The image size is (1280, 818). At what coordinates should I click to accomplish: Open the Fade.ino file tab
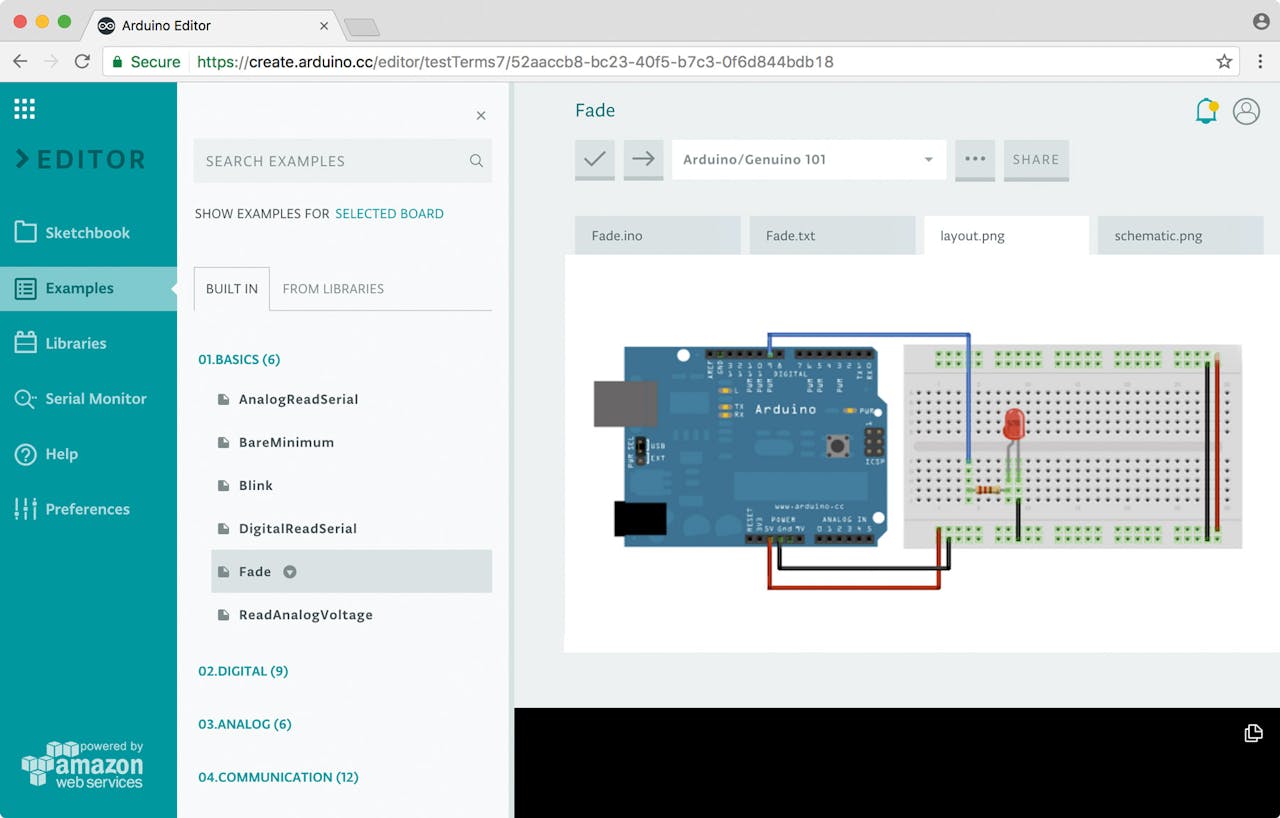point(617,236)
